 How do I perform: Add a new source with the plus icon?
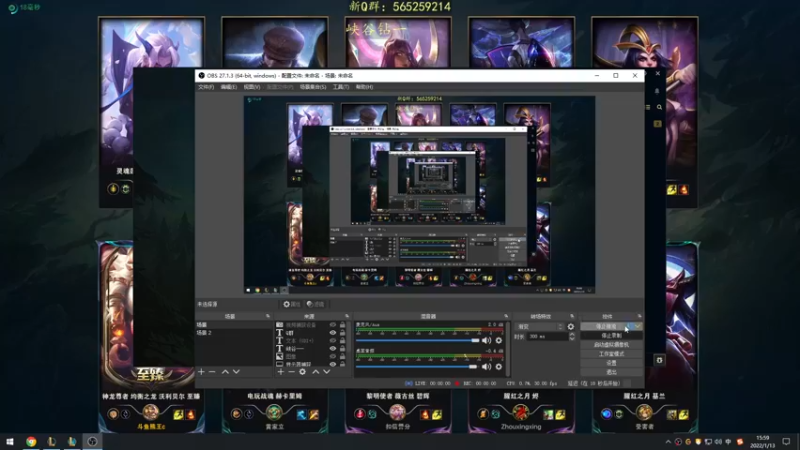[x=280, y=372]
